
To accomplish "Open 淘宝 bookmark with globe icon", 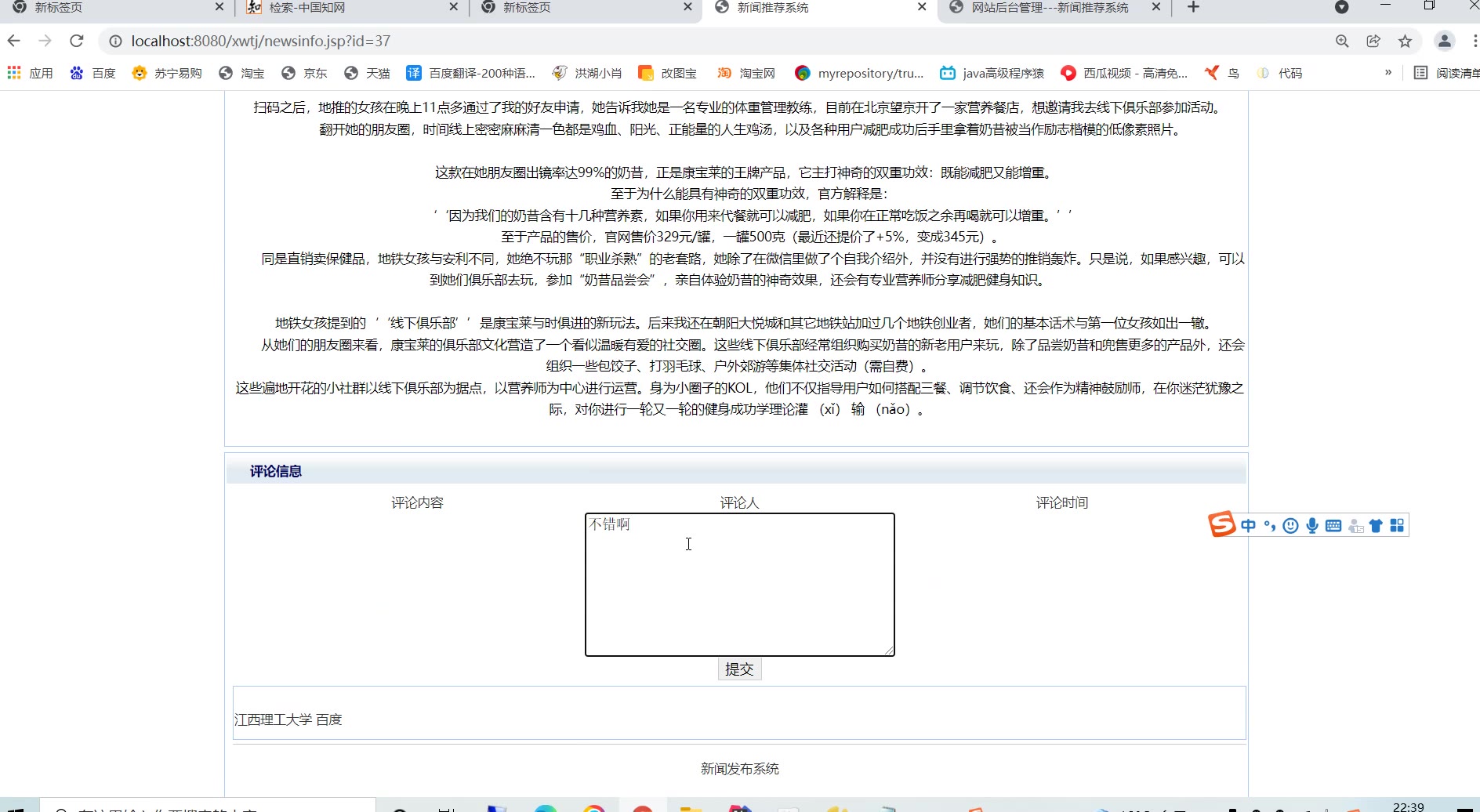I will [241, 73].
